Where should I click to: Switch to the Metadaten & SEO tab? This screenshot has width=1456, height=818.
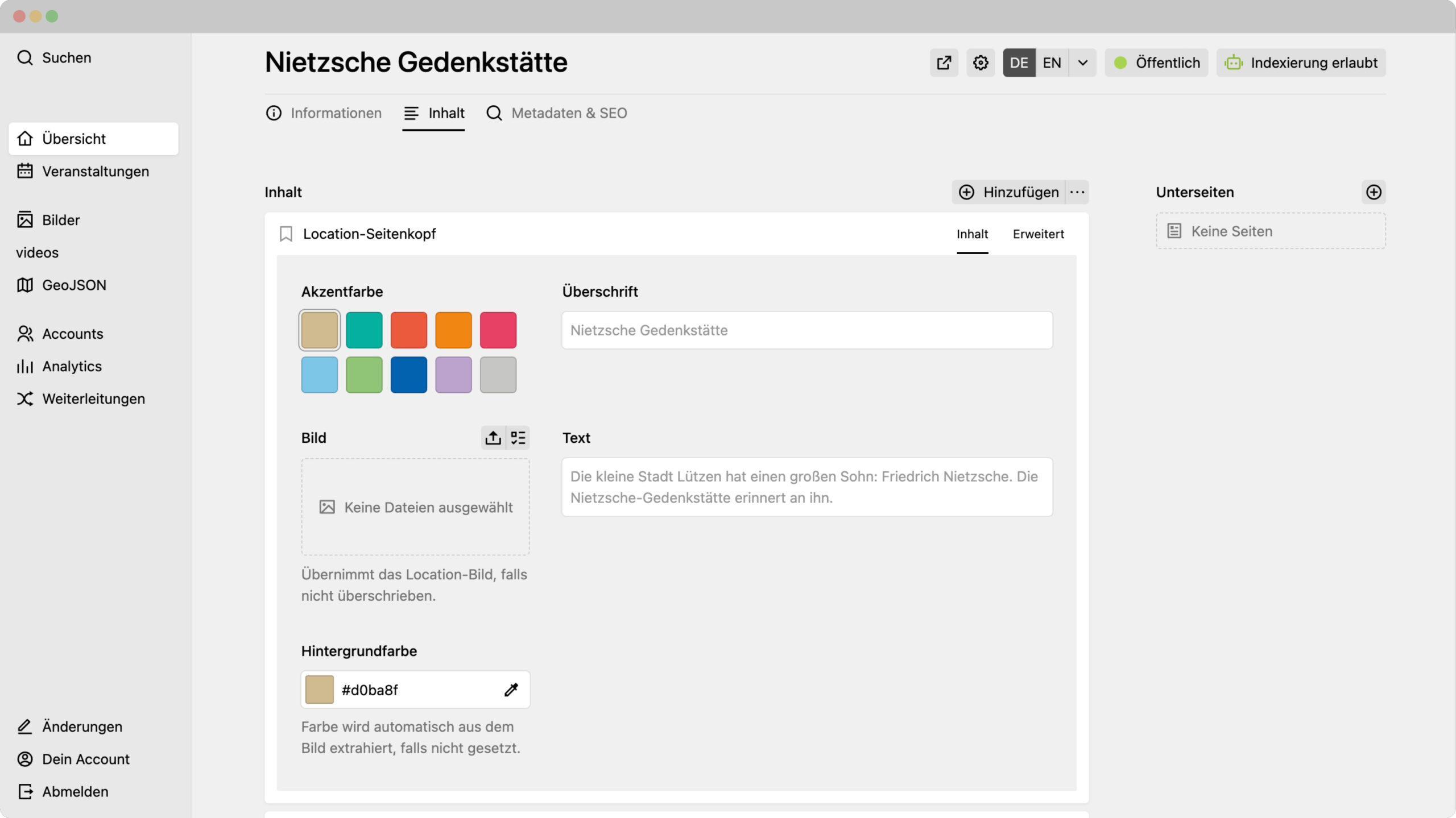point(557,113)
